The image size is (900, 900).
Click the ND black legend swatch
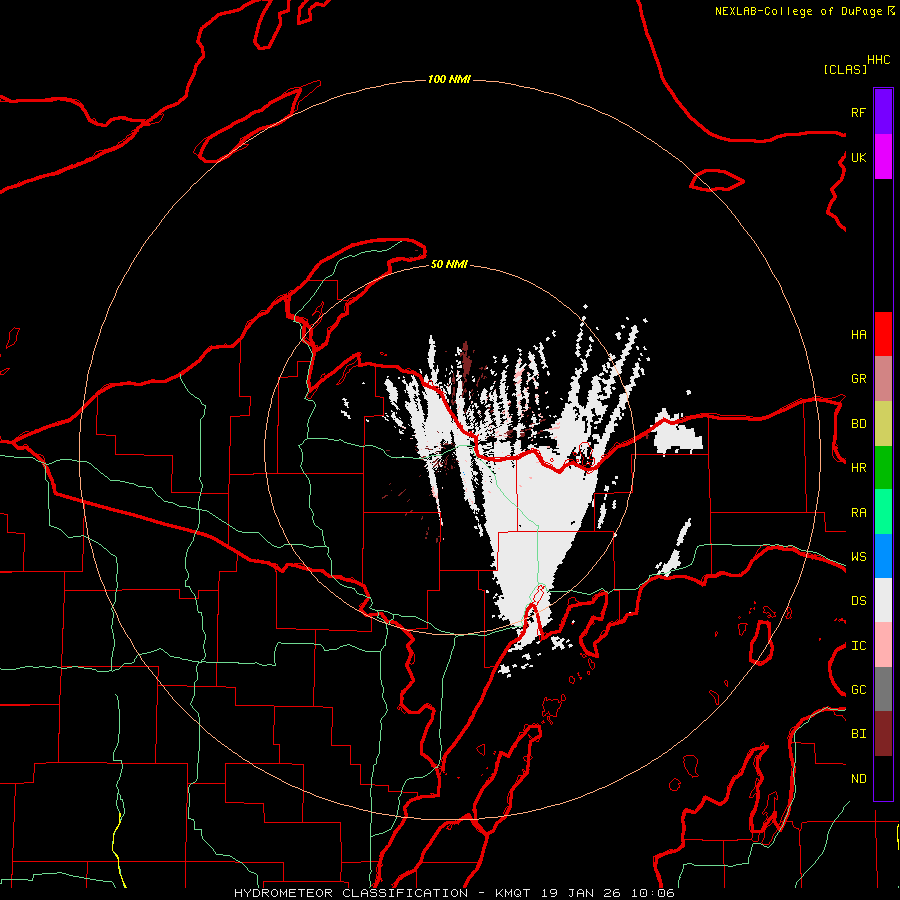(x=883, y=778)
